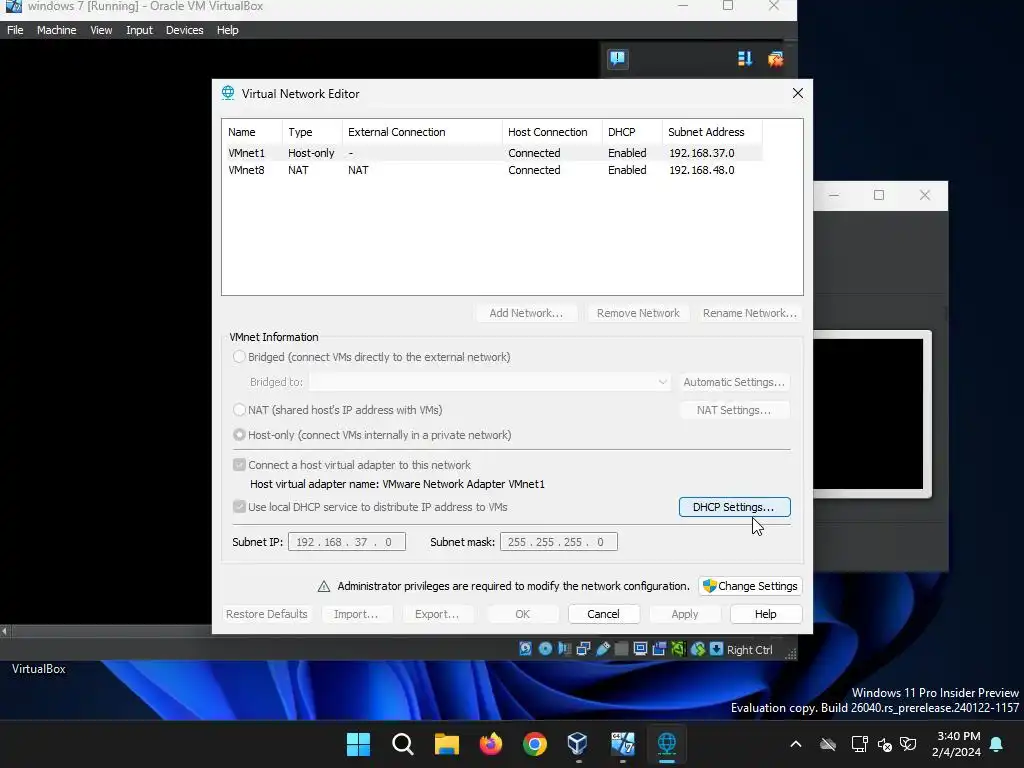Launch Firefox from the taskbar
This screenshot has width=1024, height=768.
(x=490, y=744)
